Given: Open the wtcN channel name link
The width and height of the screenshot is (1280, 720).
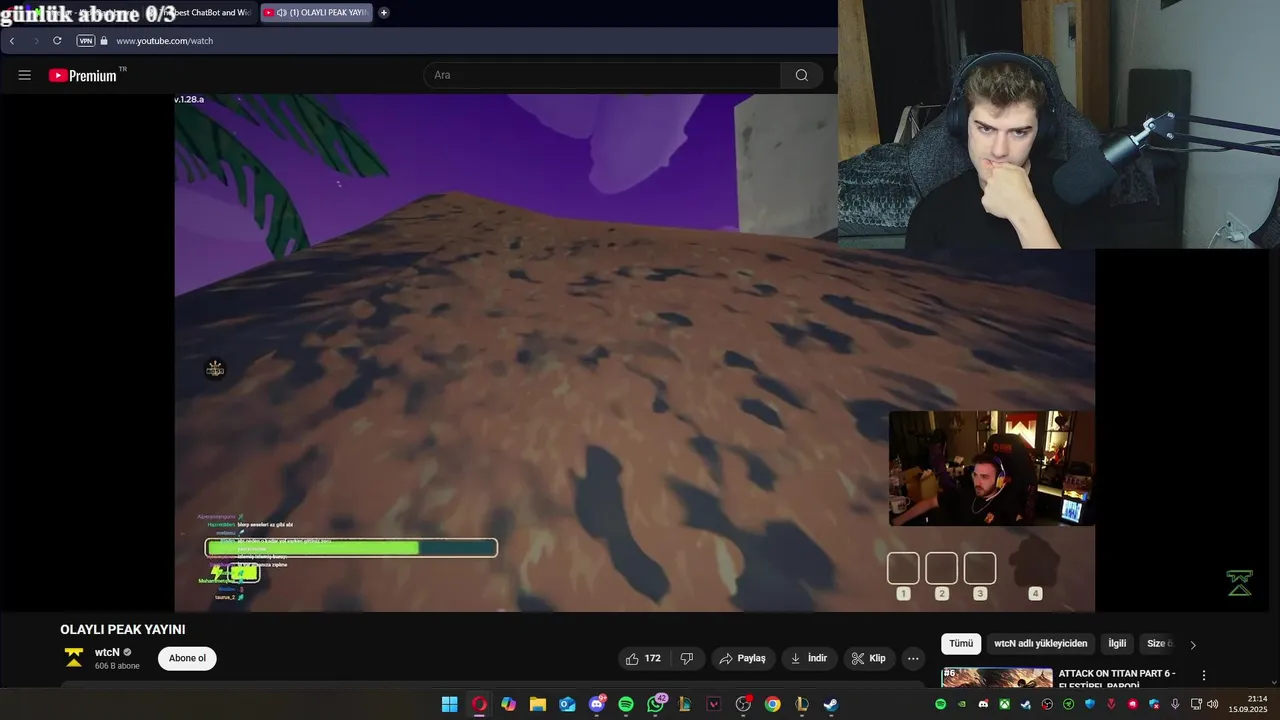Looking at the screenshot, I should pos(107,652).
